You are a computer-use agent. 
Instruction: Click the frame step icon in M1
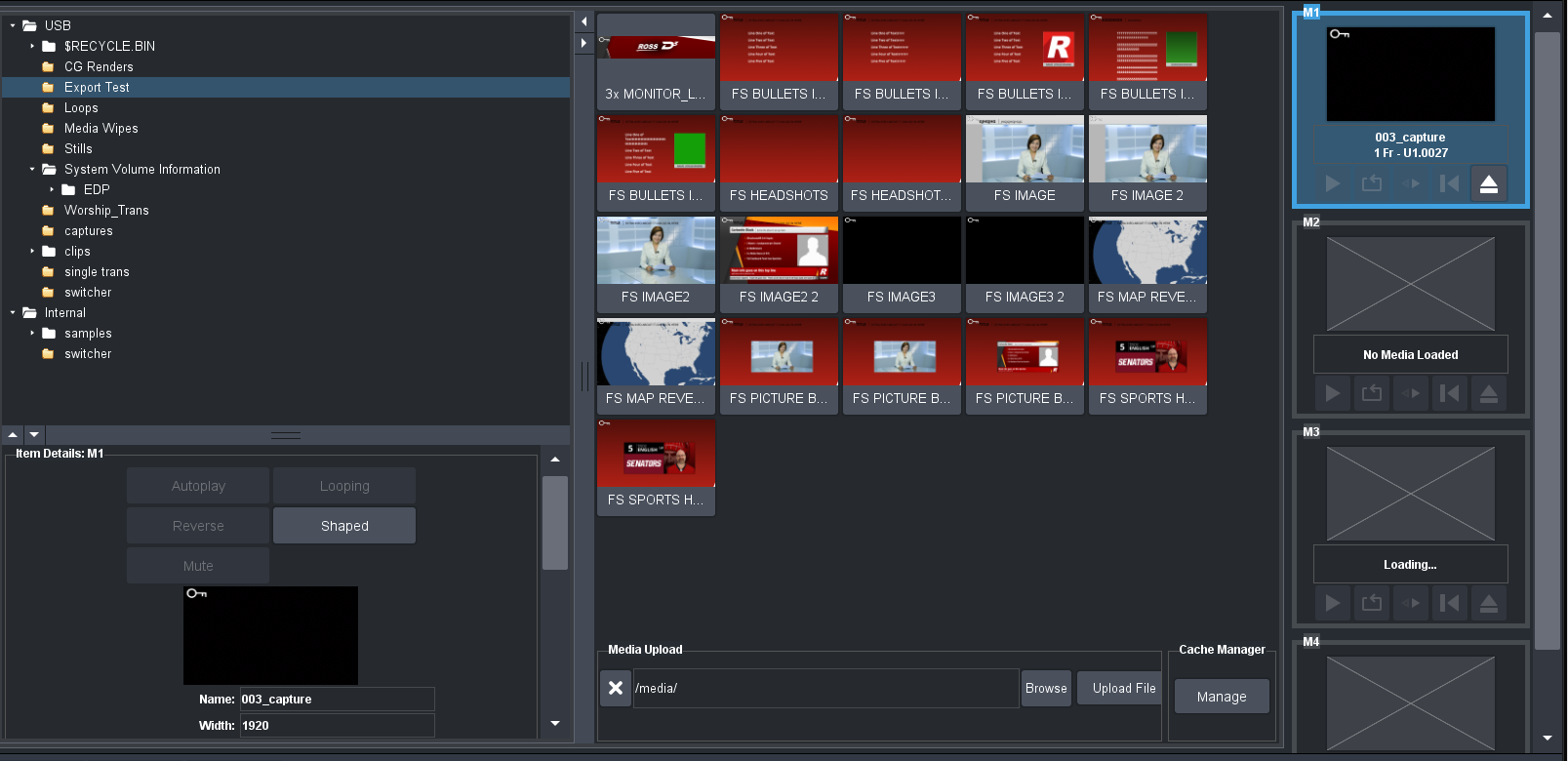[1410, 183]
